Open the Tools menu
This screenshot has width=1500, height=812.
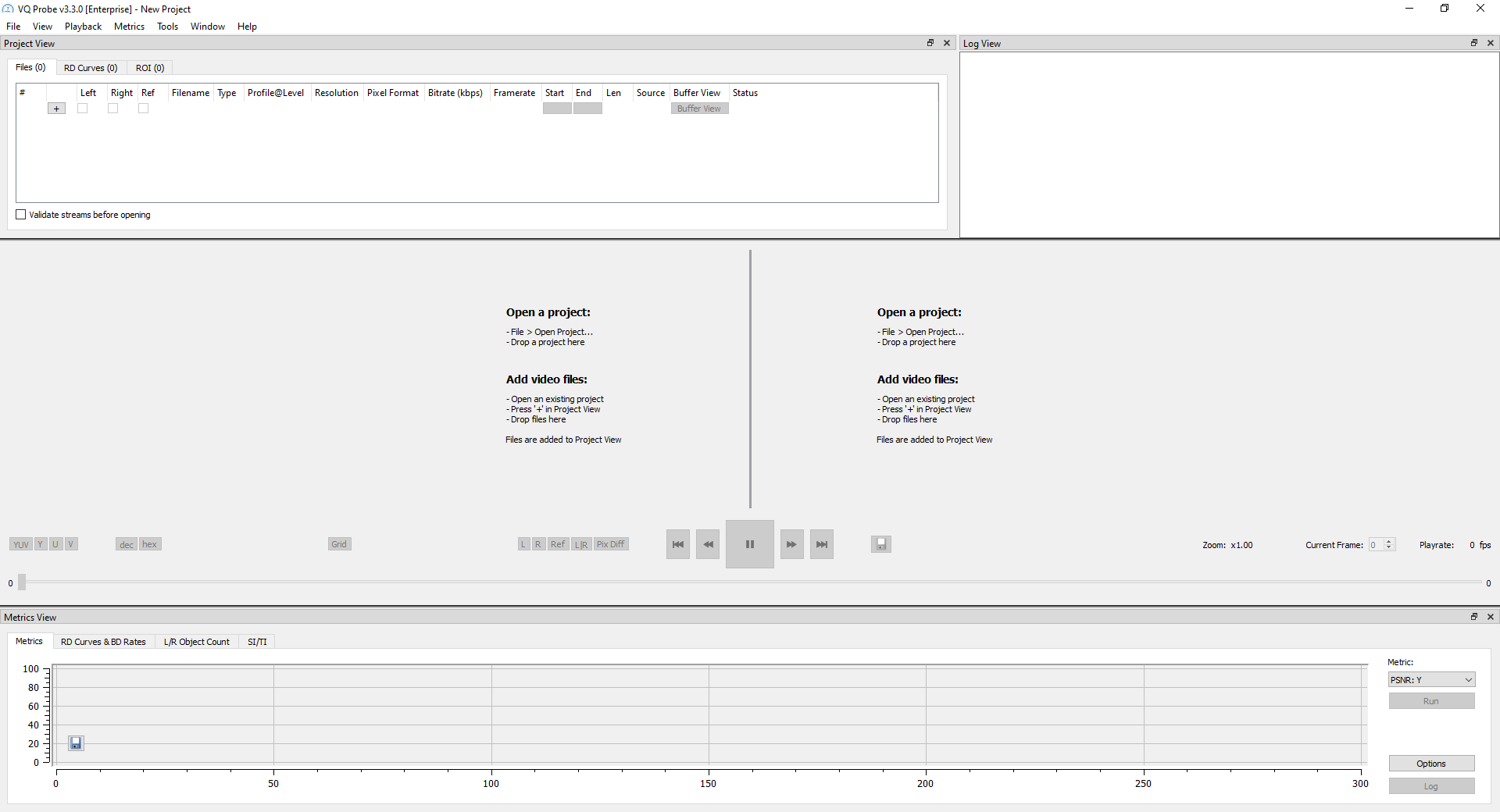coord(168,27)
